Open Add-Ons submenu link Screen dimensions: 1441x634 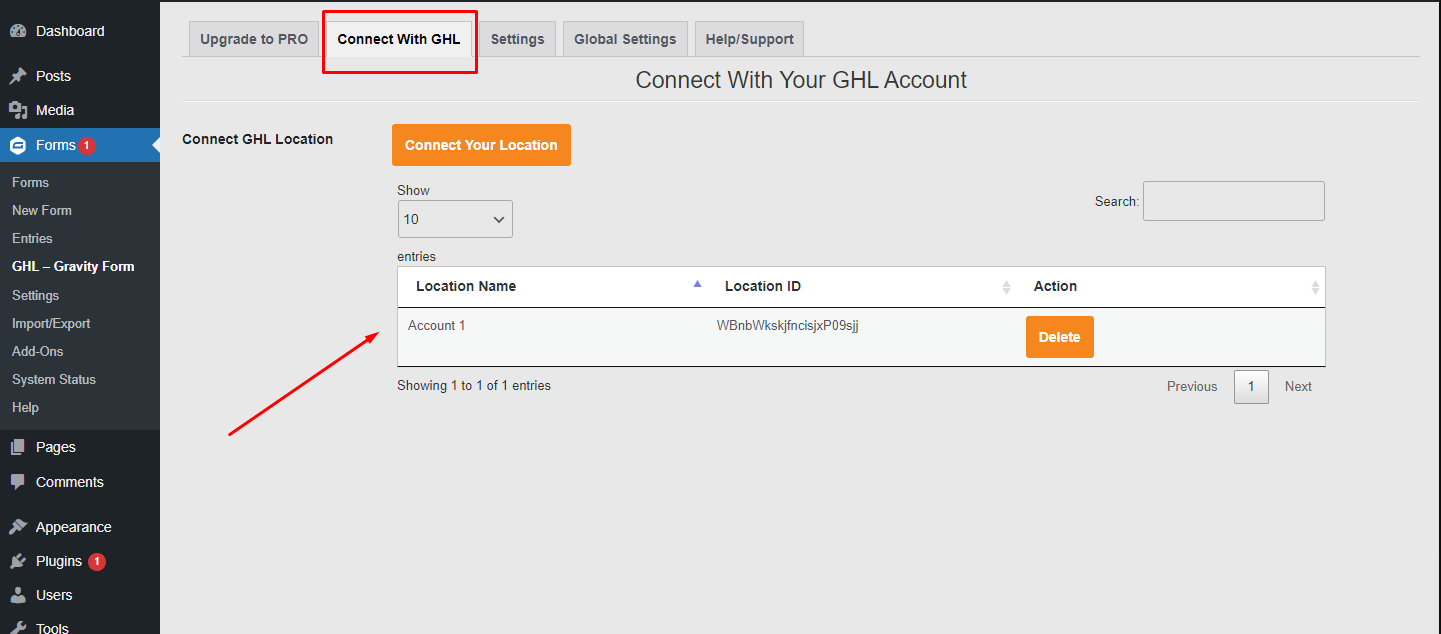tap(37, 351)
